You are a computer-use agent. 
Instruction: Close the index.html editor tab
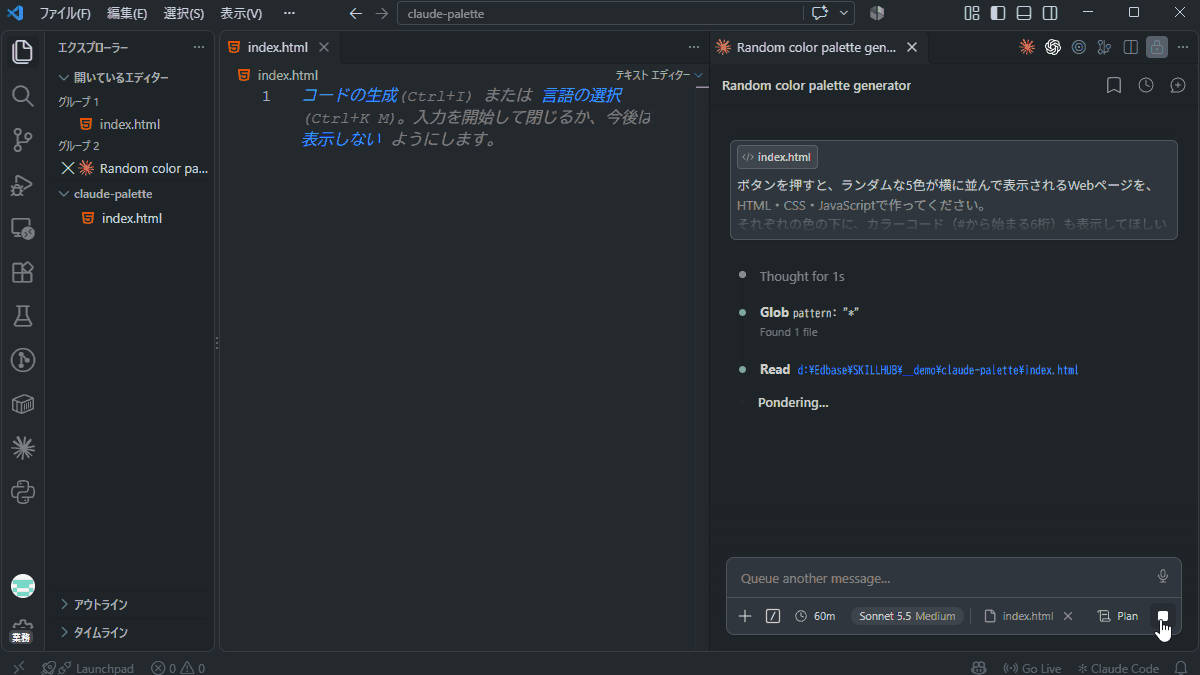pyautogui.click(x=324, y=47)
